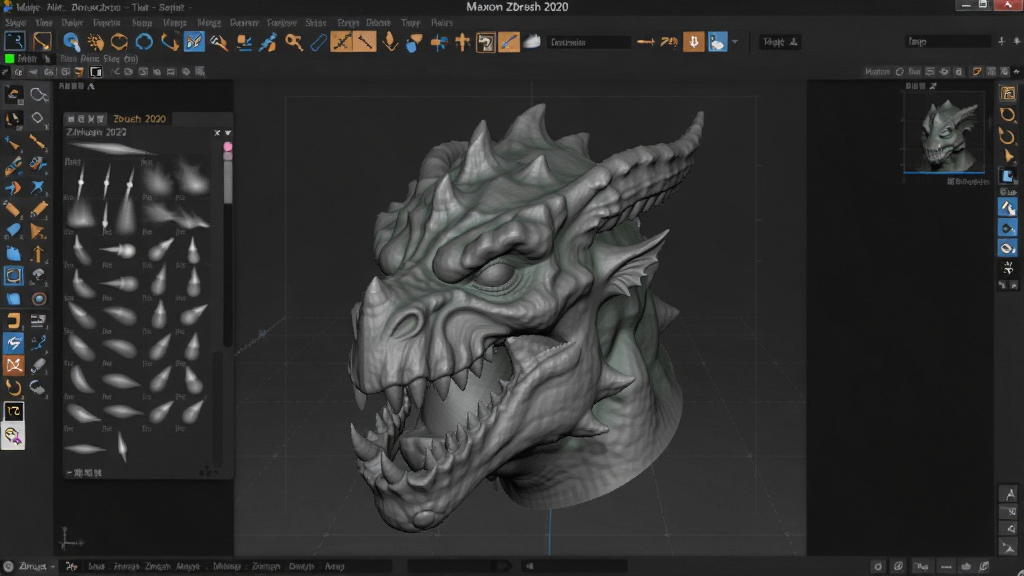Click the orange circular undo arrow in left toolbar
Screen dimensions: 1024x576
point(14,388)
